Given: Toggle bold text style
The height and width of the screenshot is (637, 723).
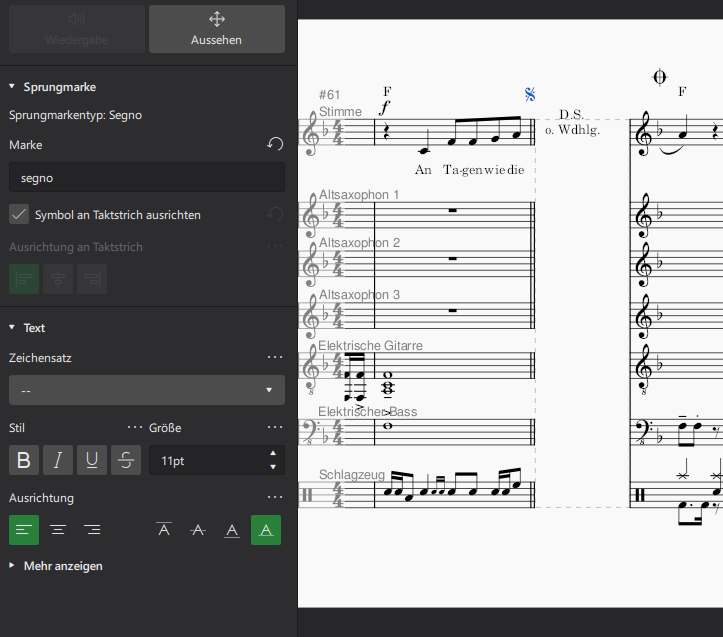Looking at the screenshot, I should [x=24, y=460].
